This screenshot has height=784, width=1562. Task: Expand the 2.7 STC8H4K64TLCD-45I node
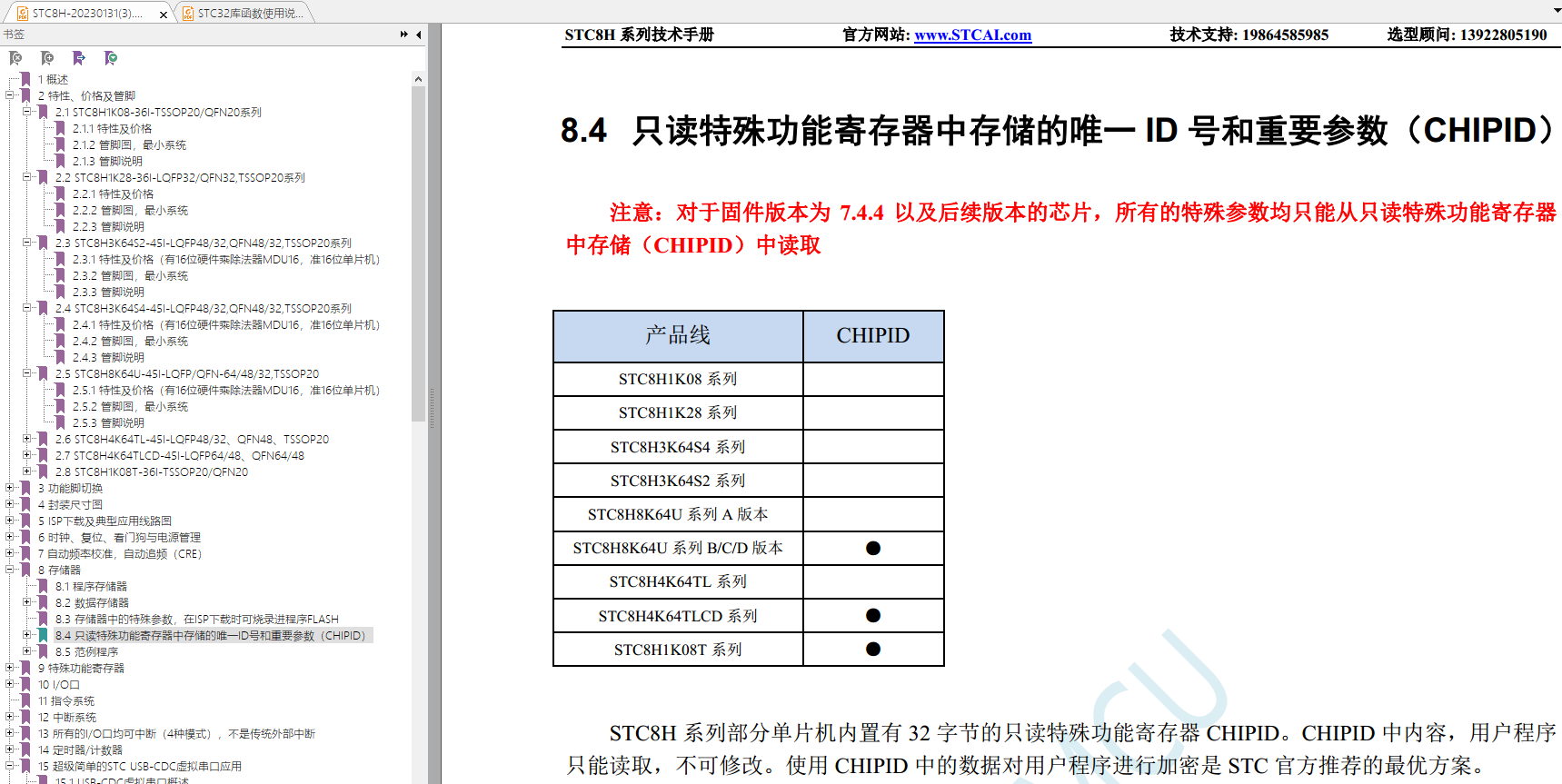[27, 455]
